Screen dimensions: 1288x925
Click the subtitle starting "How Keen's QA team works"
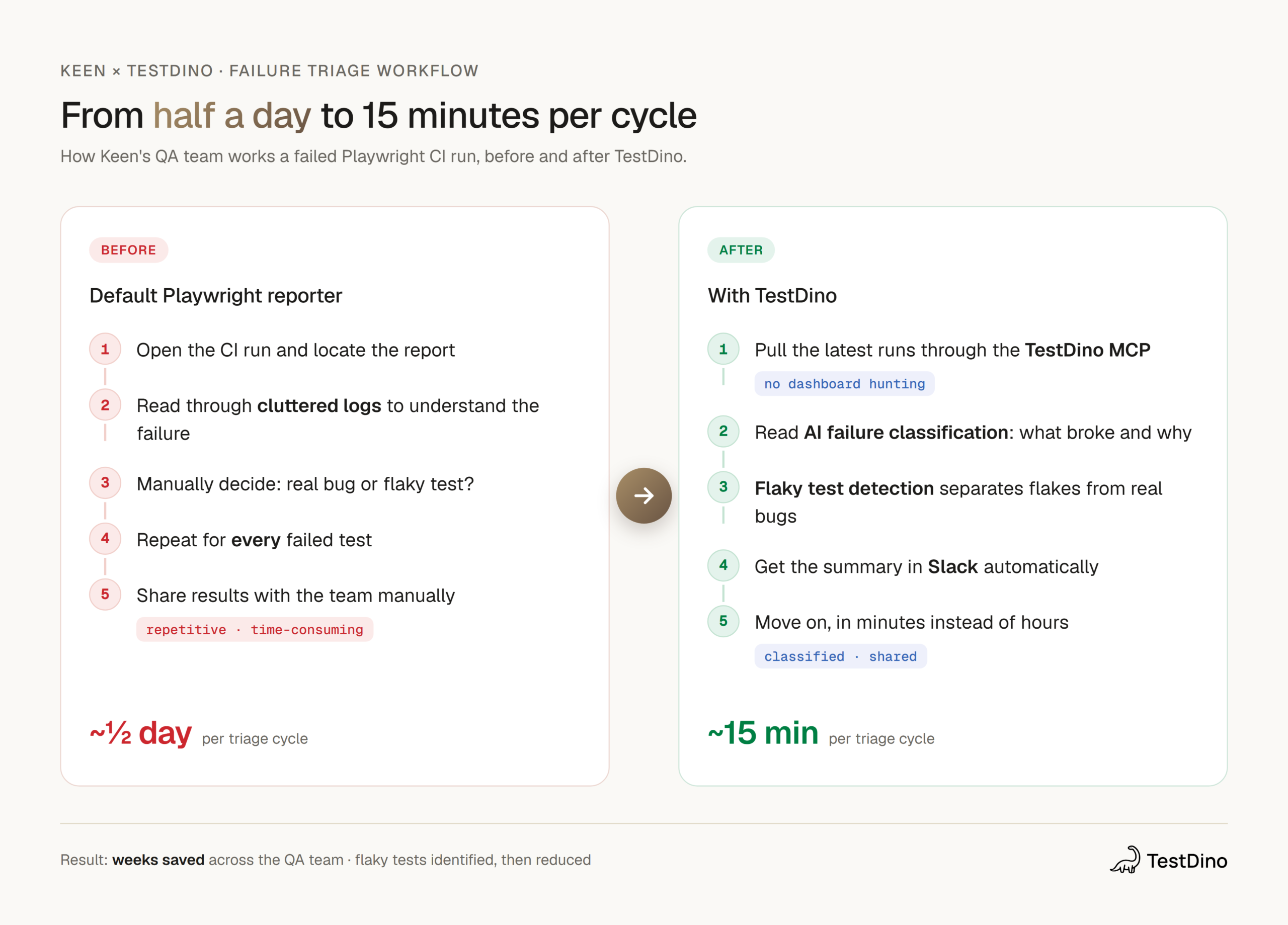click(x=373, y=156)
